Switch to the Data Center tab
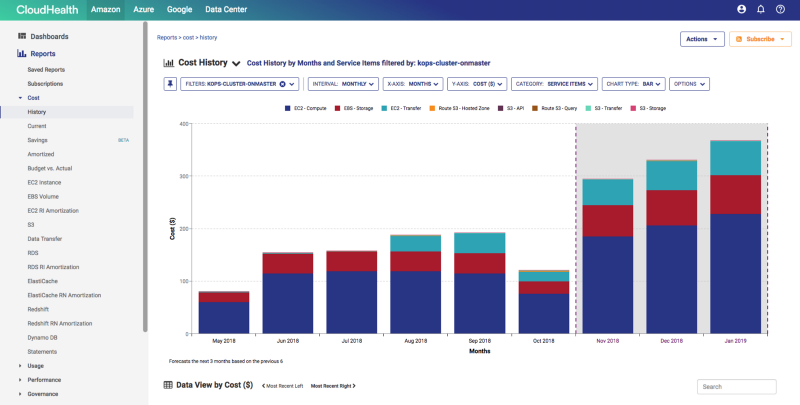 click(226, 10)
